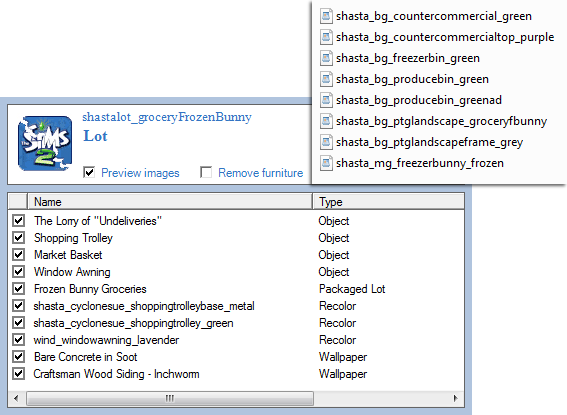Select shasta_bg_ptglandscapeframe_grey file icon
This screenshot has width=567, height=415.
tap(326, 142)
